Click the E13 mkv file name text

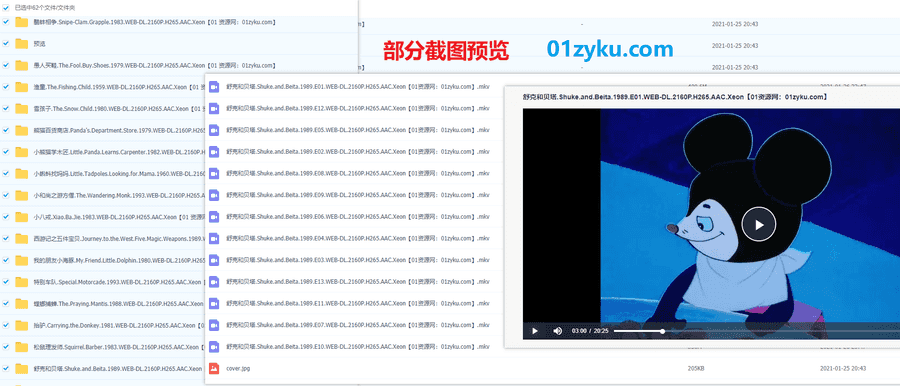tap(358, 282)
